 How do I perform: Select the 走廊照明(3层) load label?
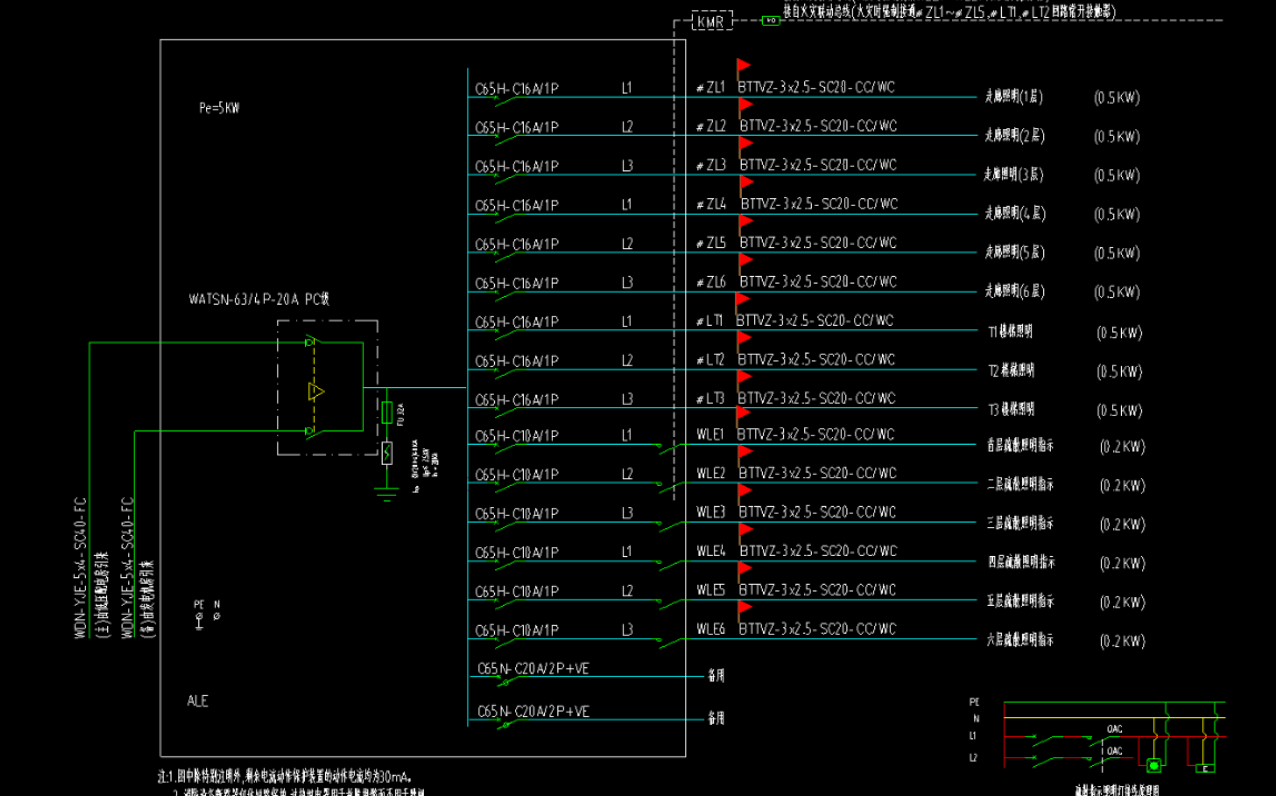pyautogui.click(x=1014, y=175)
